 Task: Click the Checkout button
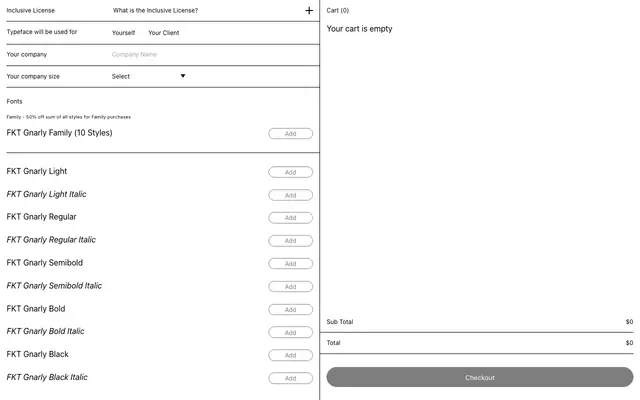480,377
